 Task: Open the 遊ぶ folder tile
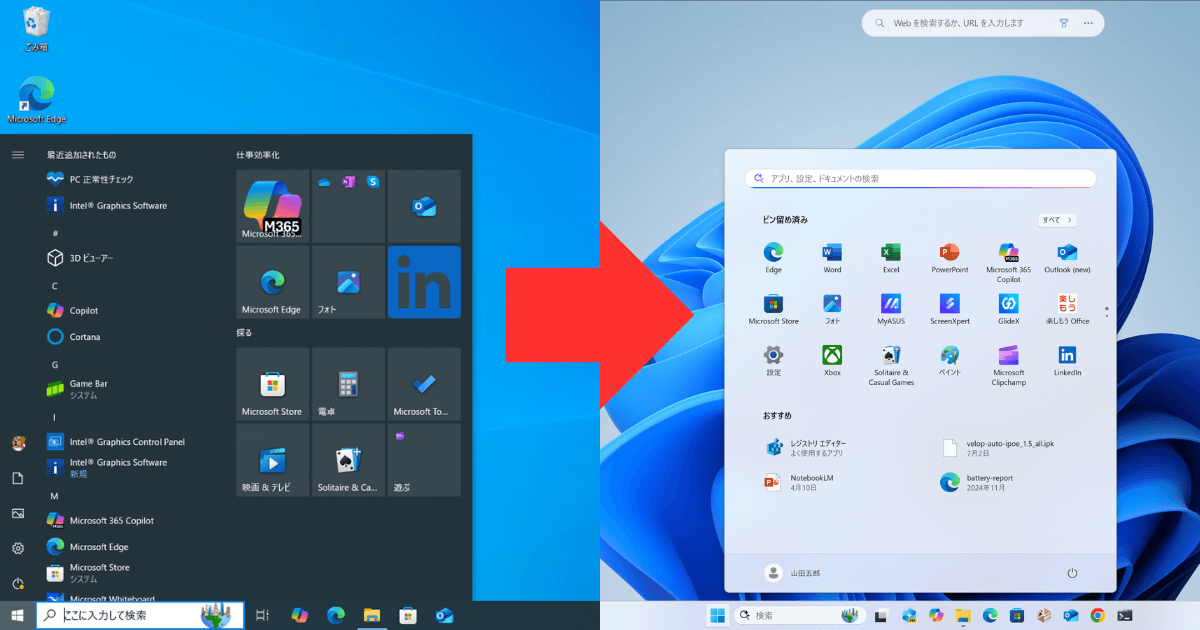point(424,460)
